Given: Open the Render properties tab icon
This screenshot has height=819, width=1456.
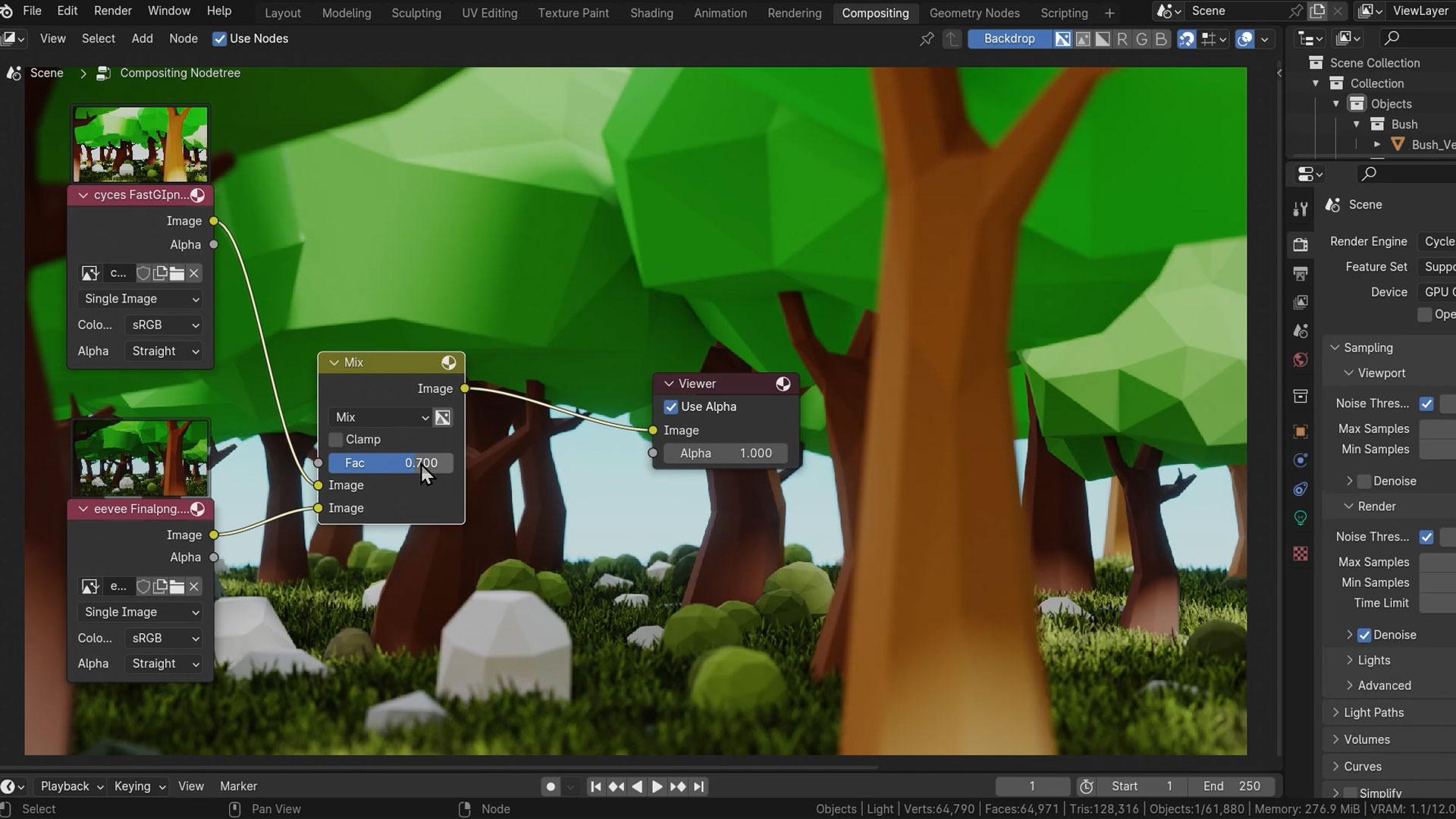Looking at the screenshot, I should tap(1301, 244).
